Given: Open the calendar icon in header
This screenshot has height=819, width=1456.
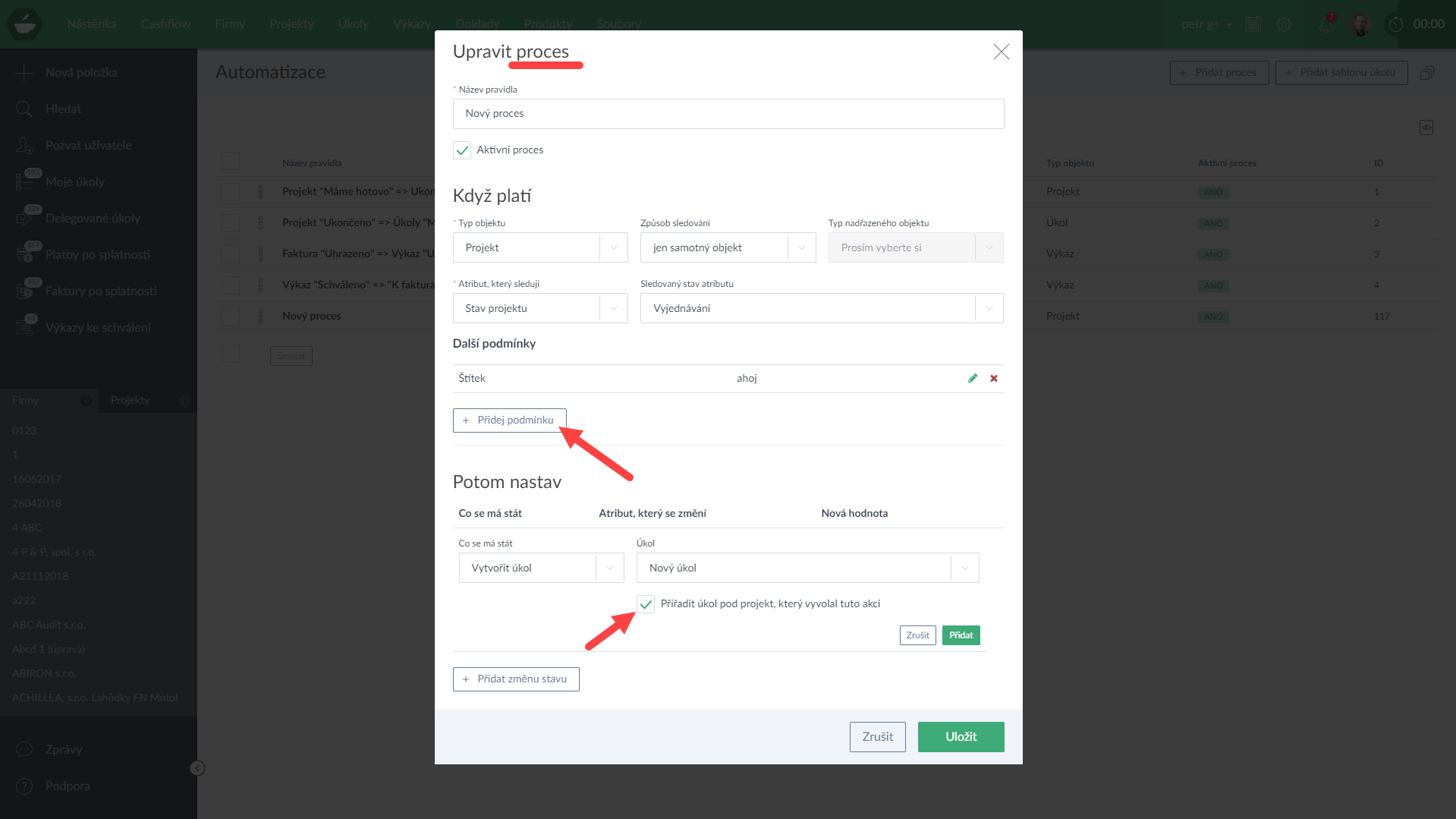Looking at the screenshot, I should click(x=1253, y=24).
